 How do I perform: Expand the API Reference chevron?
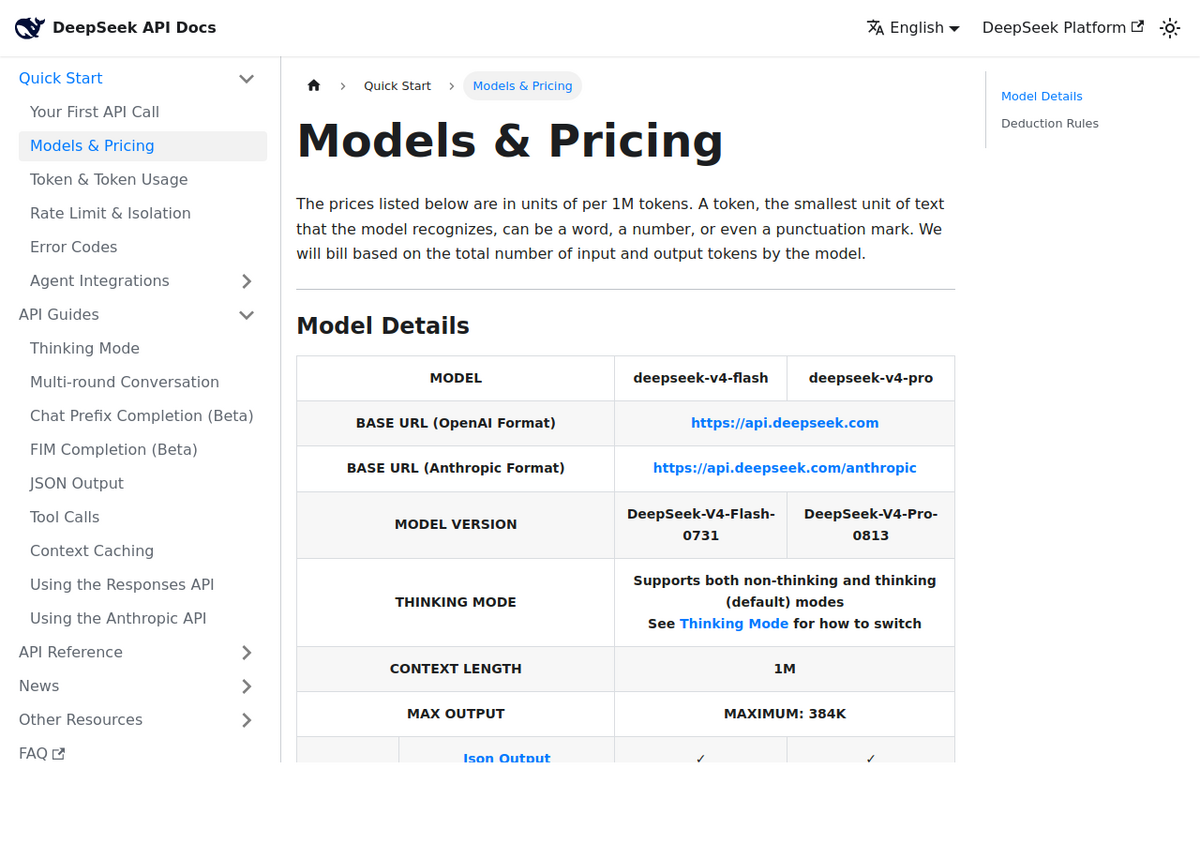(x=246, y=653)
